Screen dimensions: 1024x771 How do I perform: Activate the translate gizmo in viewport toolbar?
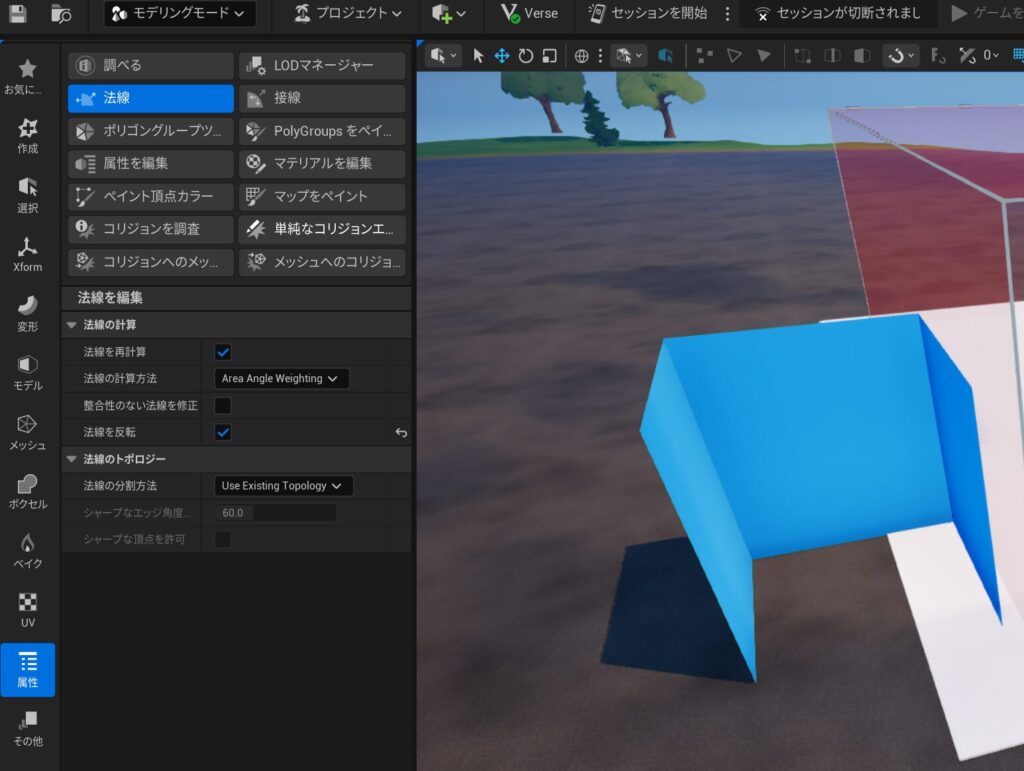tap(502, 56)
